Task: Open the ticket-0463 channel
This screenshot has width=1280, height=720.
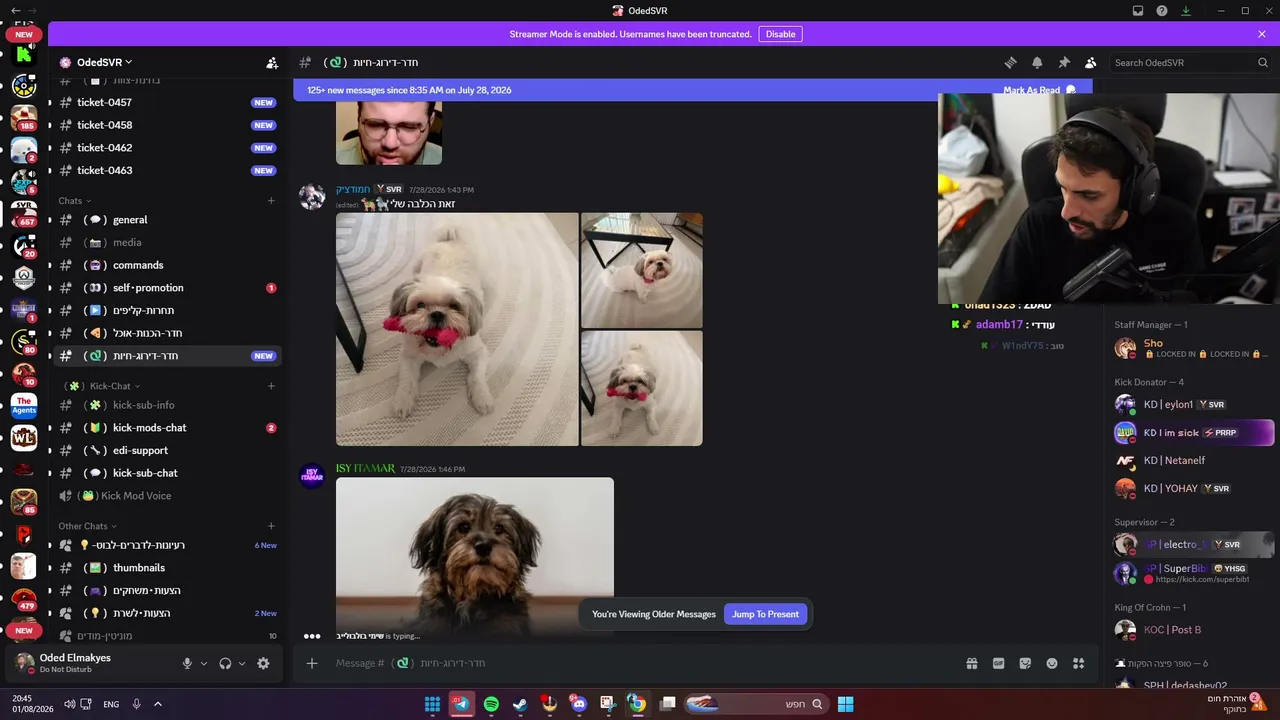Action: click(x=167, y=170)
